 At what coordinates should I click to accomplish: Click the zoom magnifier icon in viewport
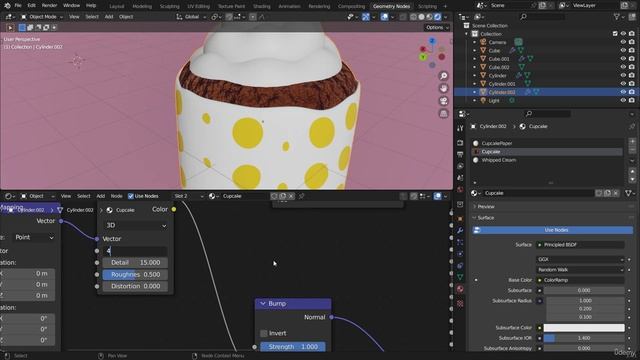click(x=443, y=76)
